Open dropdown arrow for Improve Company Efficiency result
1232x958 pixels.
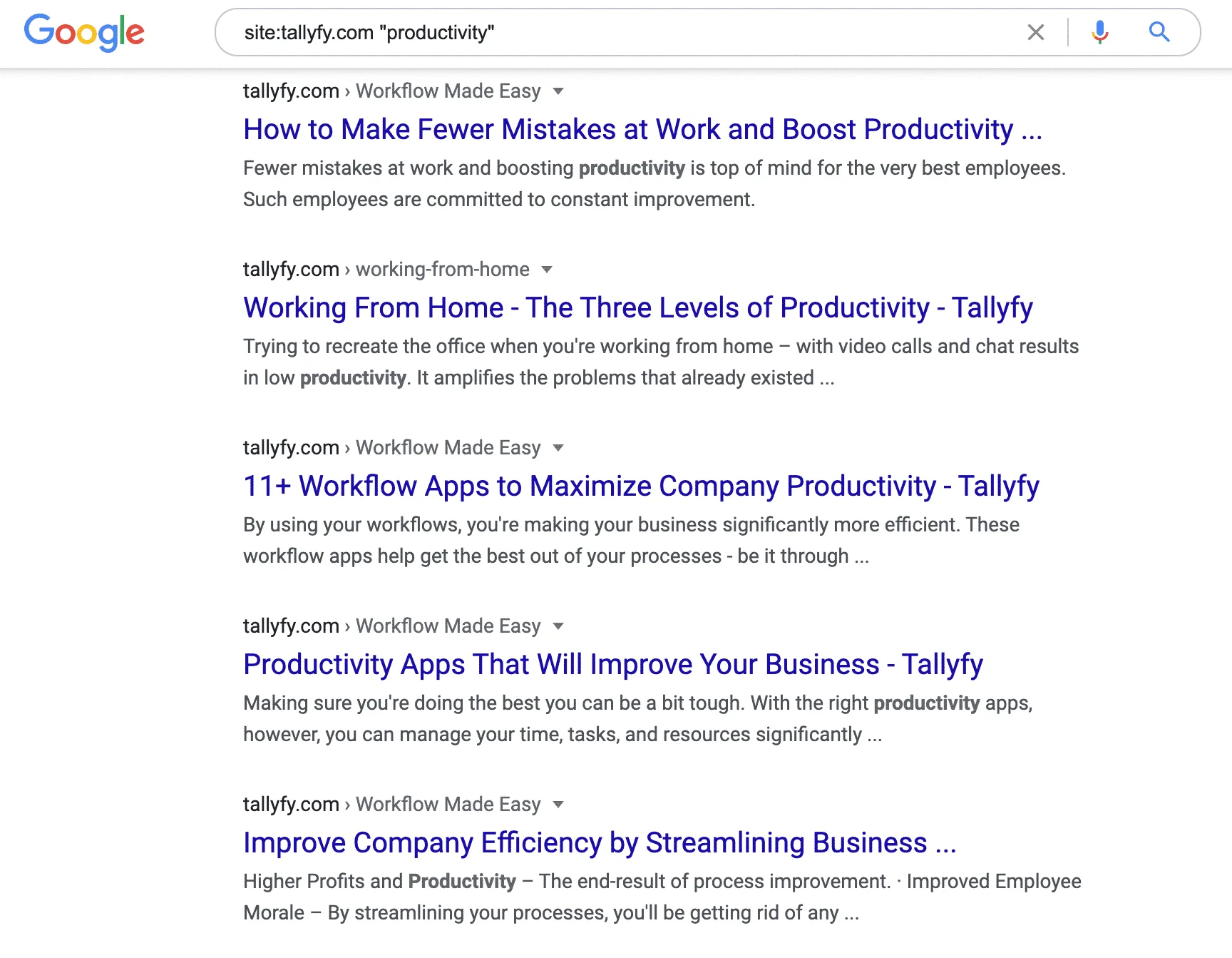[558, 805]
